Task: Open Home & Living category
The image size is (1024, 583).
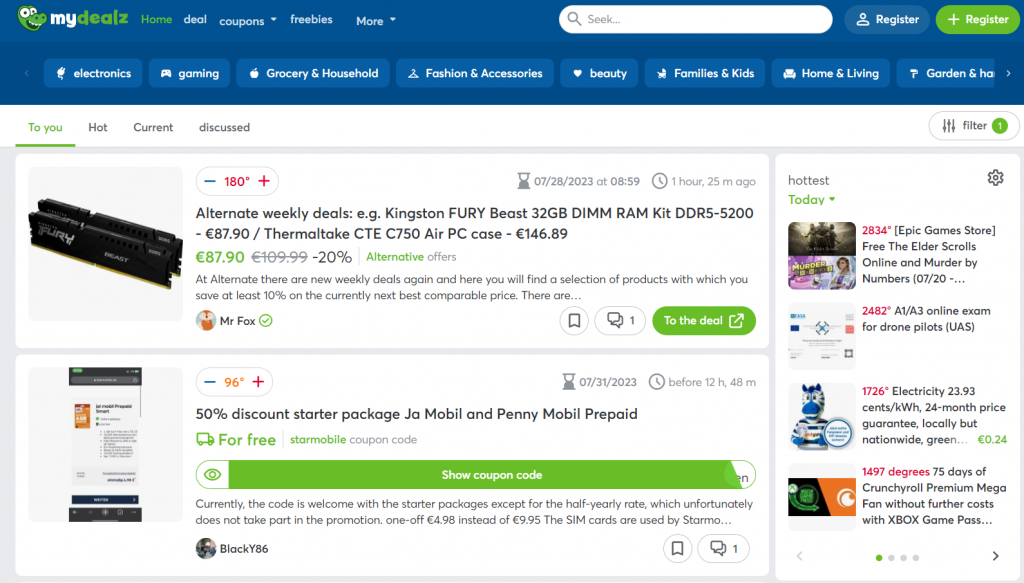Action: (x=831, y=73)
